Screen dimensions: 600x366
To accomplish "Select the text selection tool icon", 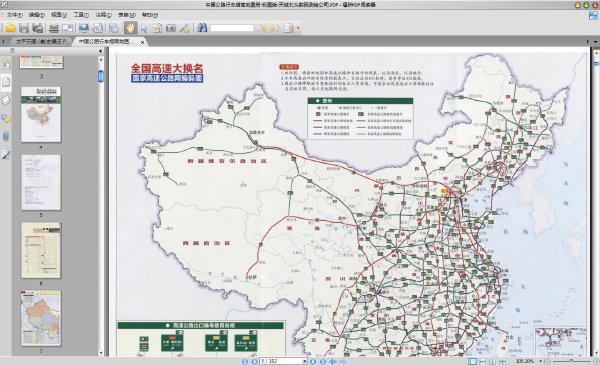I will click(157, 28).
